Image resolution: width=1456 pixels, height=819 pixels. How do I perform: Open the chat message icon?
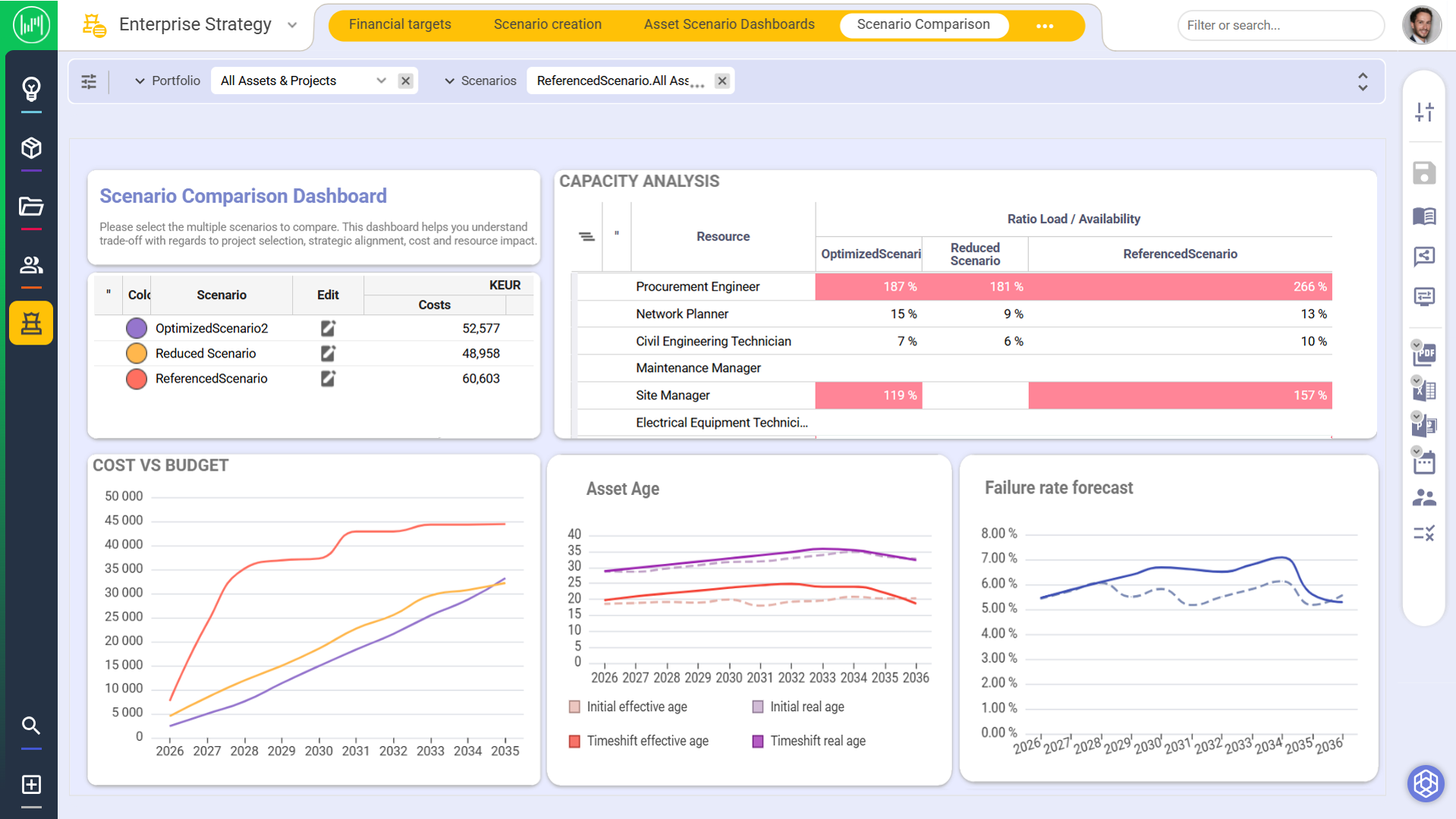[x=1424, y=297]
